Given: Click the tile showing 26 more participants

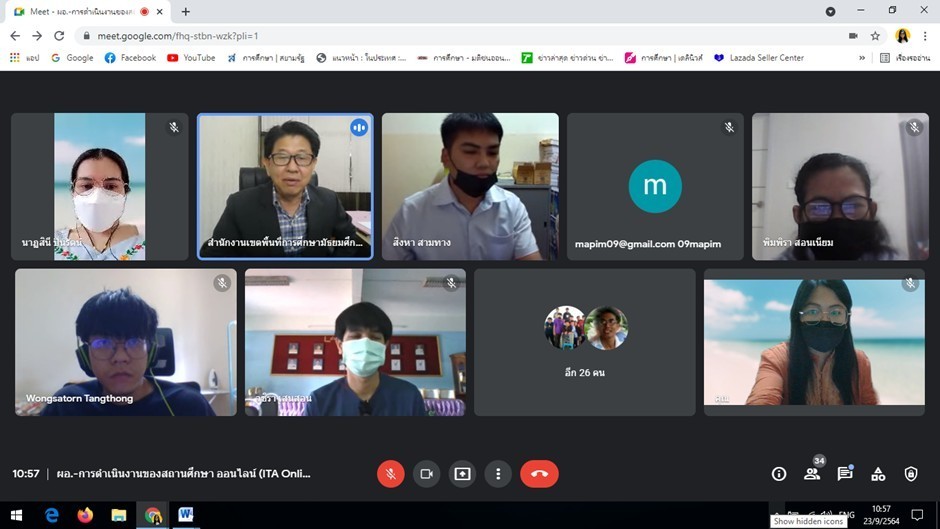Looking at the screenshot, I should point(585,342).
